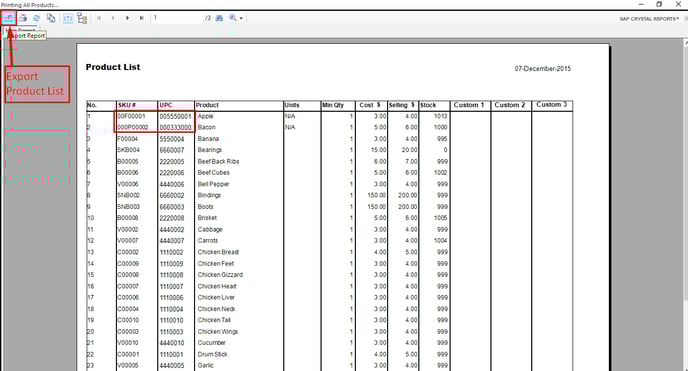Refresh the report with the refresh icon
The width and height of the screenshot is (688, 371).
(x=37, y=18)
